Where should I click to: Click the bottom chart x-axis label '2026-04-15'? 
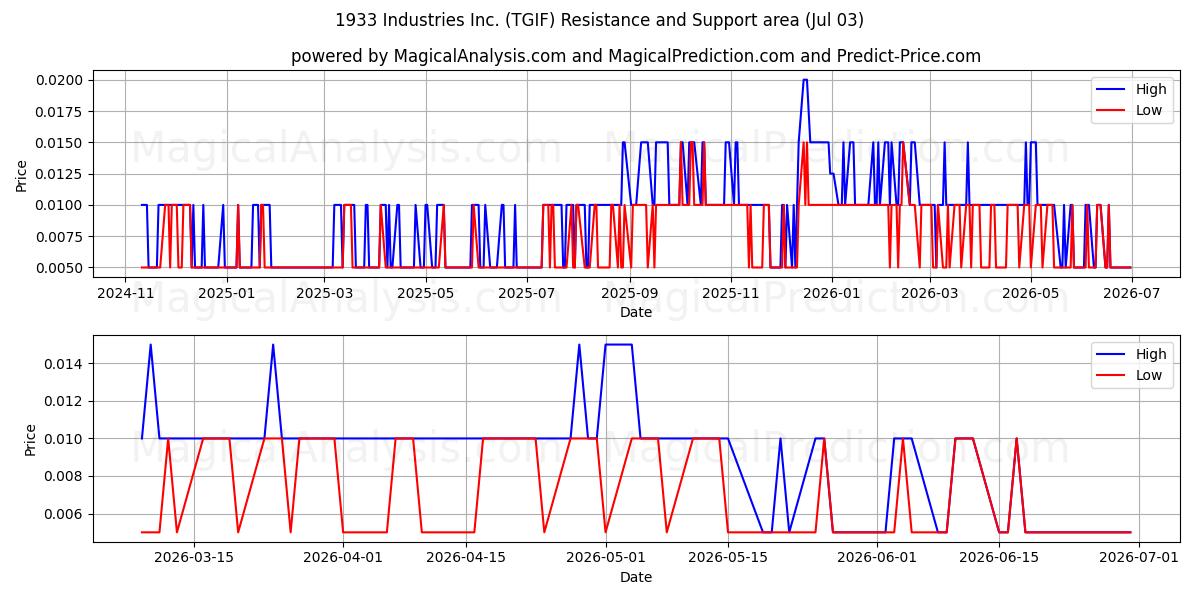pos(465,559)
